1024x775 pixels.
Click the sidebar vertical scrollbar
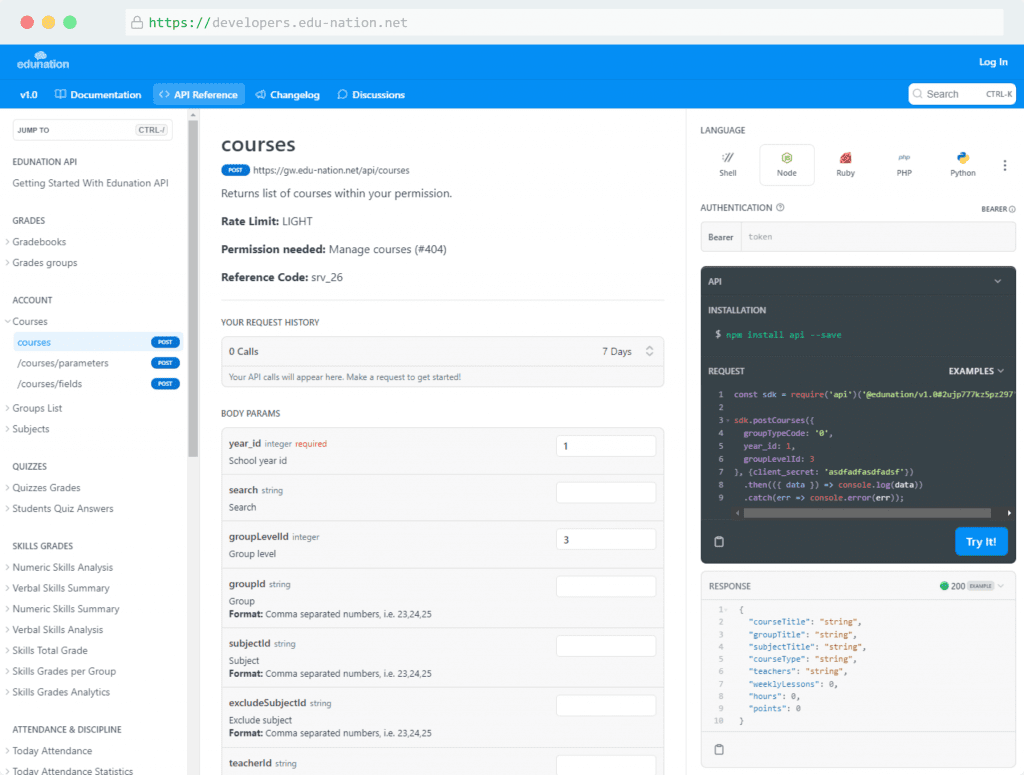click(193, 287)
